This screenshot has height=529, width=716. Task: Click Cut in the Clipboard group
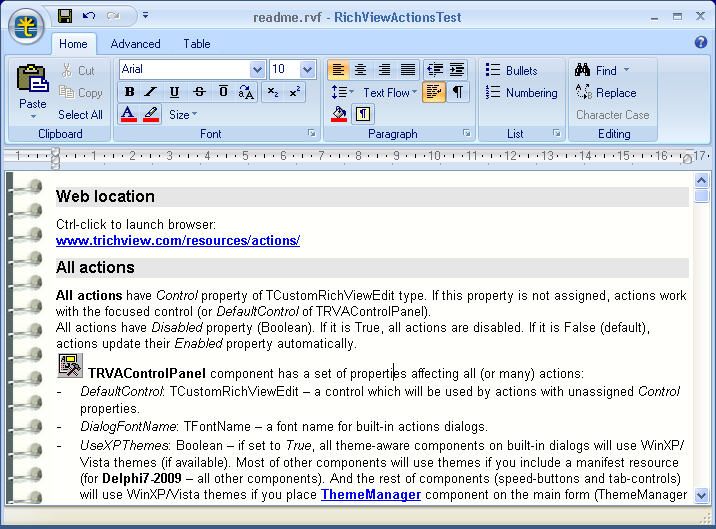[x=78, y=70]
